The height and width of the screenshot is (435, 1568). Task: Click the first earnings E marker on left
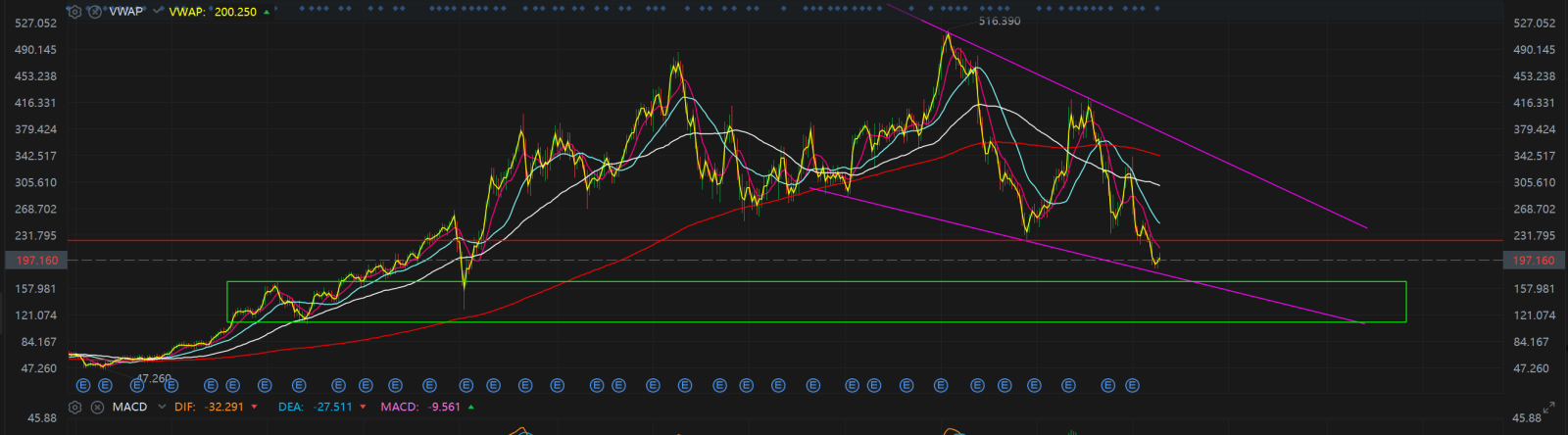click(83, 386)
